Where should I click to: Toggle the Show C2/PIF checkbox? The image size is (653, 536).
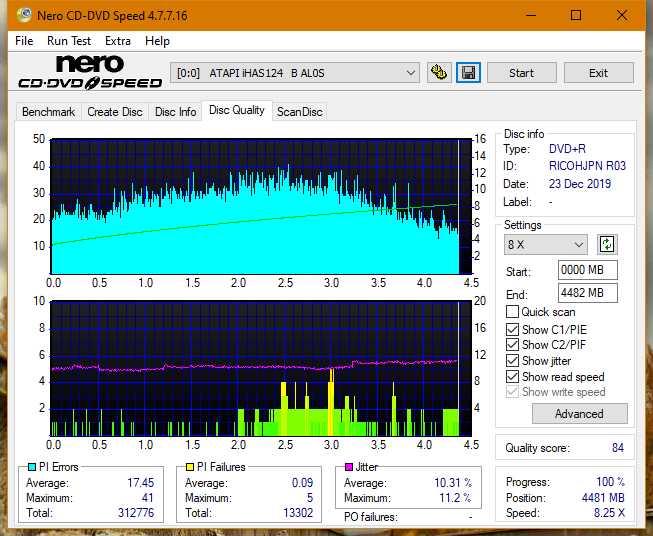pos(512,345)
